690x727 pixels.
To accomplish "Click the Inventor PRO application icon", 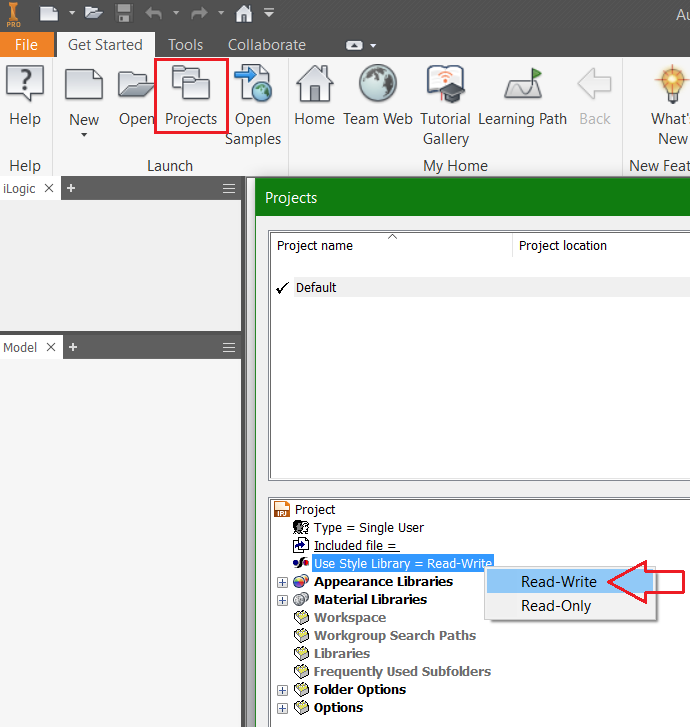I will pyautogui.click(x=13, y=14).
